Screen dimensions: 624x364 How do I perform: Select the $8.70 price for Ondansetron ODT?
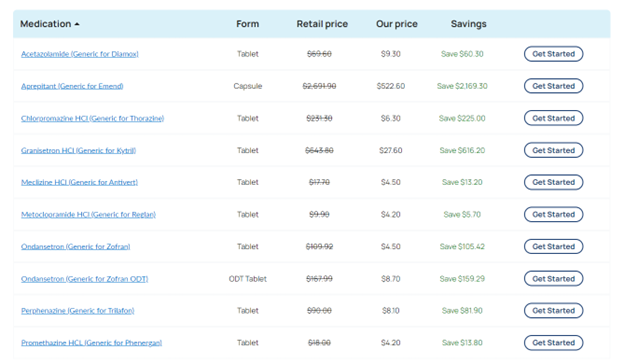(x=391, y=279)
